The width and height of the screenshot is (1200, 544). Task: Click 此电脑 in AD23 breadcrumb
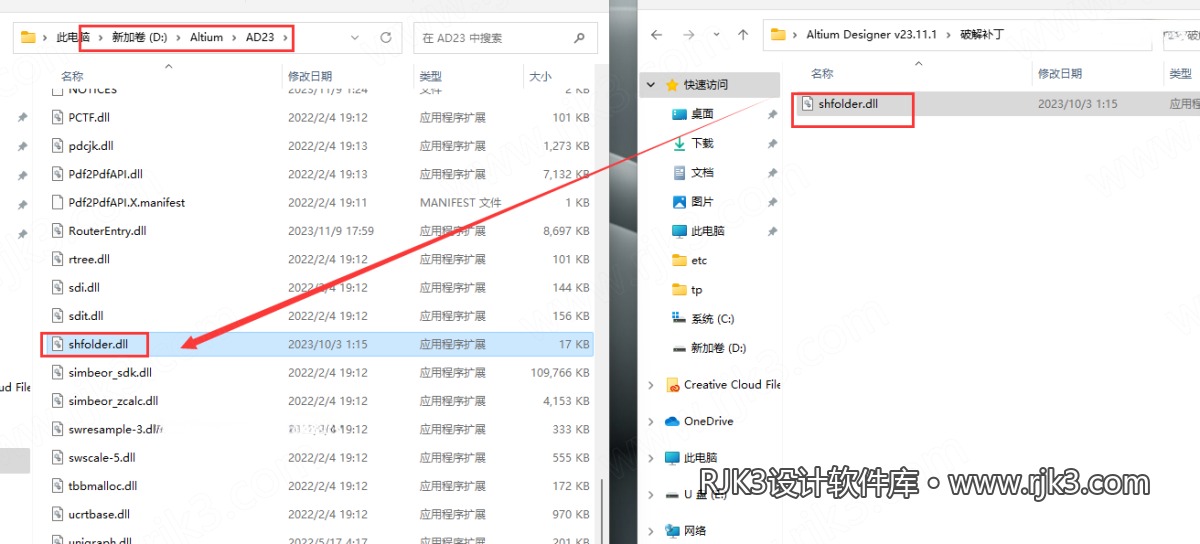(72, 38)
